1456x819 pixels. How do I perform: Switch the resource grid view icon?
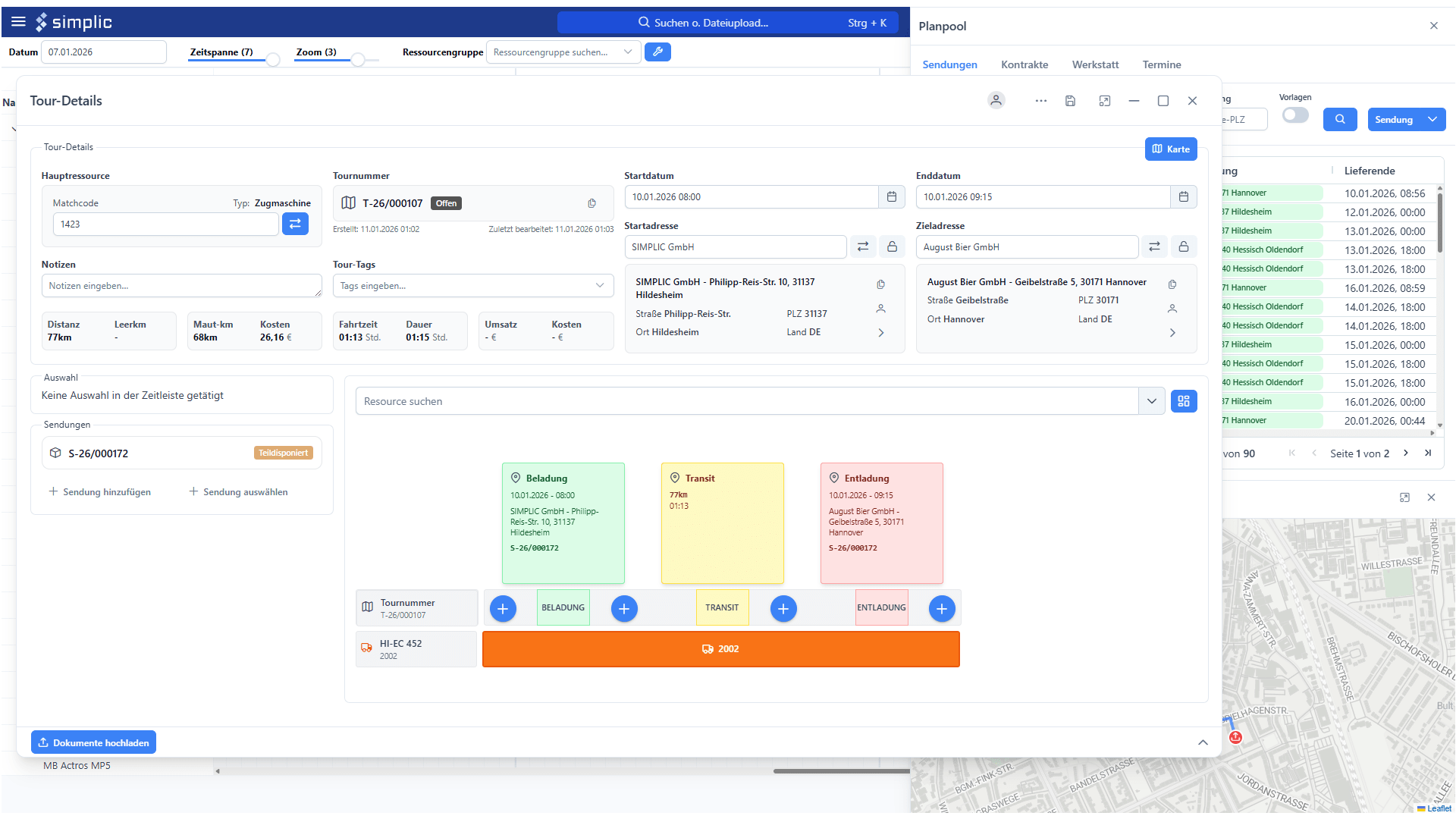(x=1183, y=401)
